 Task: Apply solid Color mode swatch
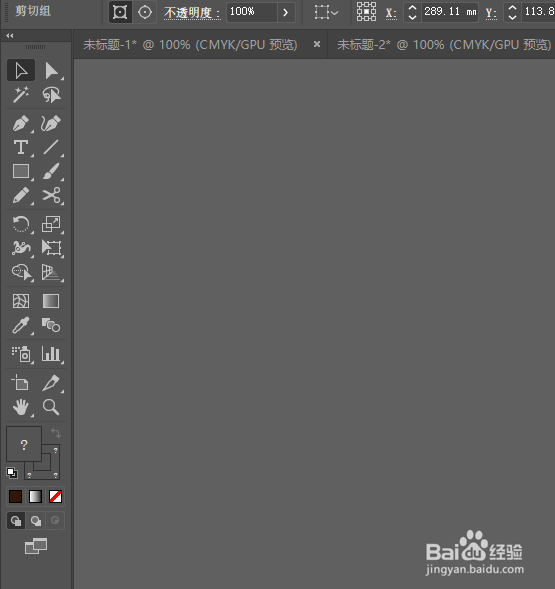point(15,497)
